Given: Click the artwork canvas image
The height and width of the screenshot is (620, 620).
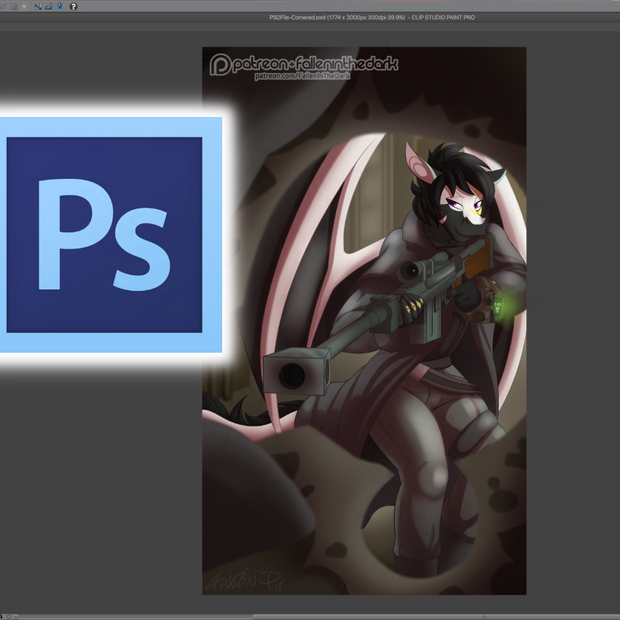Looking at the screenshot, I should 364,321.
